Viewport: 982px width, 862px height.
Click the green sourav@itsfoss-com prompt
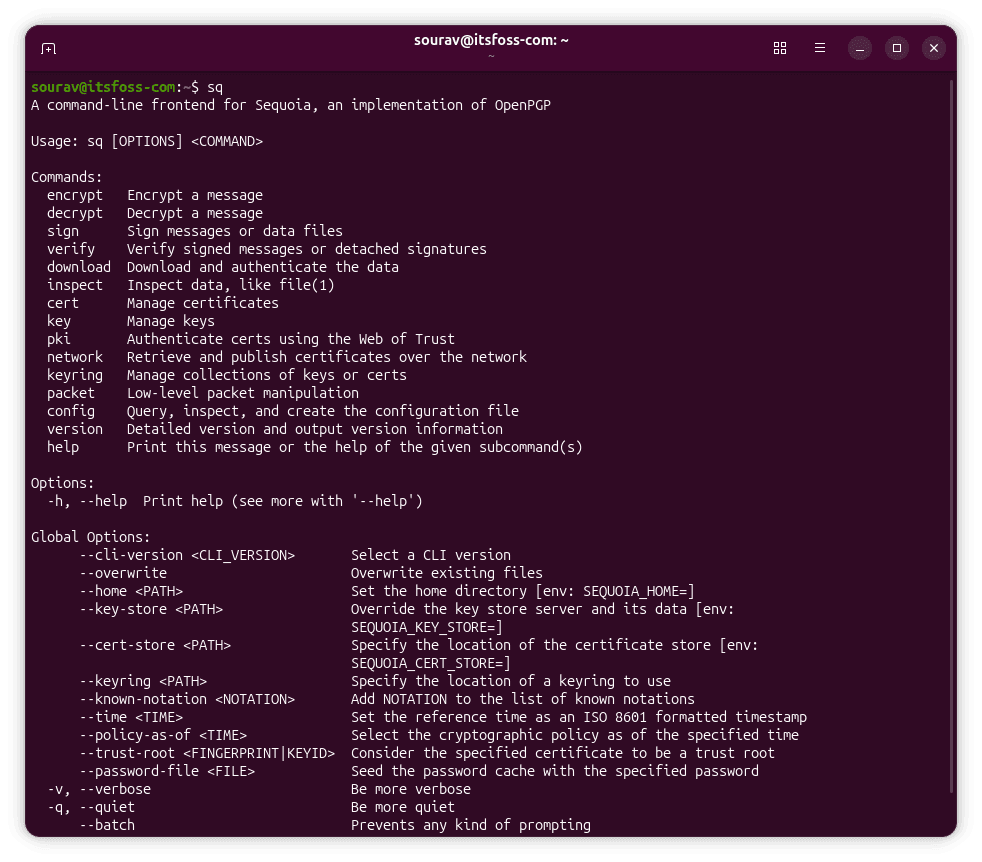[x=103, y=87]
